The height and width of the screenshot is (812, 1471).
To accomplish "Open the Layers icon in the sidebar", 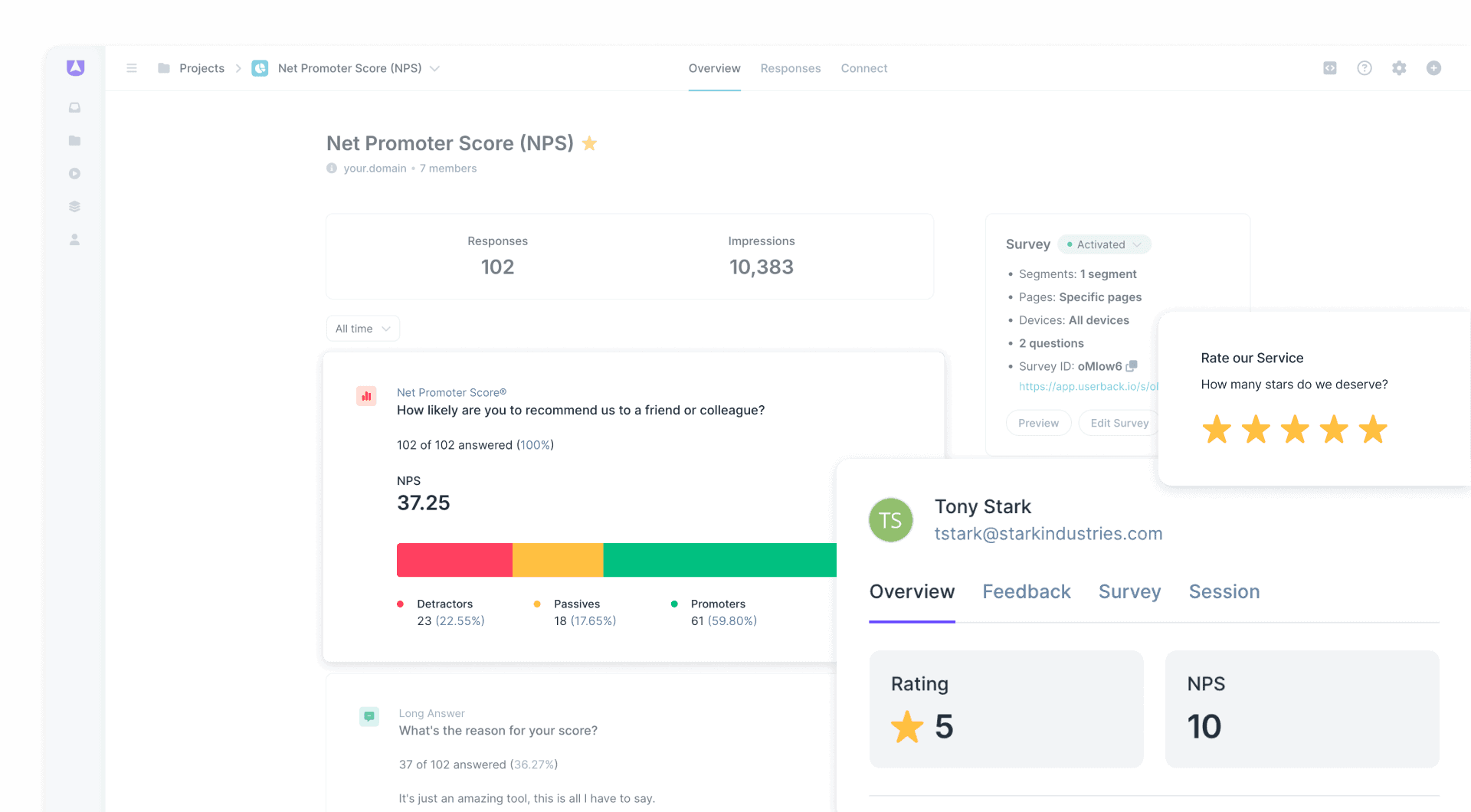I will pyautogui.click(x=74, y=206).
